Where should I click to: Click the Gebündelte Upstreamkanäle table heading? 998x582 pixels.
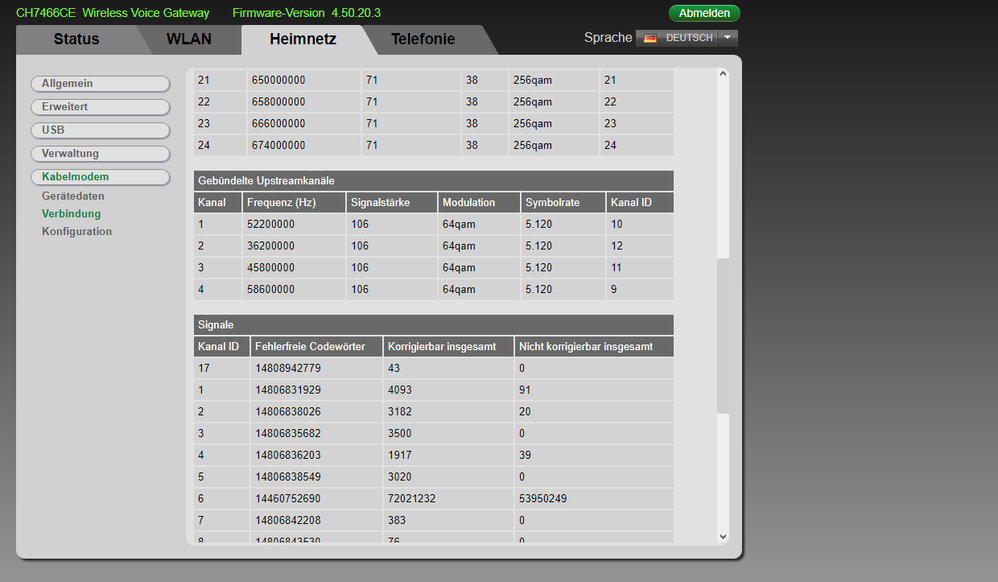pyautogui.click(x=433, y=181)
